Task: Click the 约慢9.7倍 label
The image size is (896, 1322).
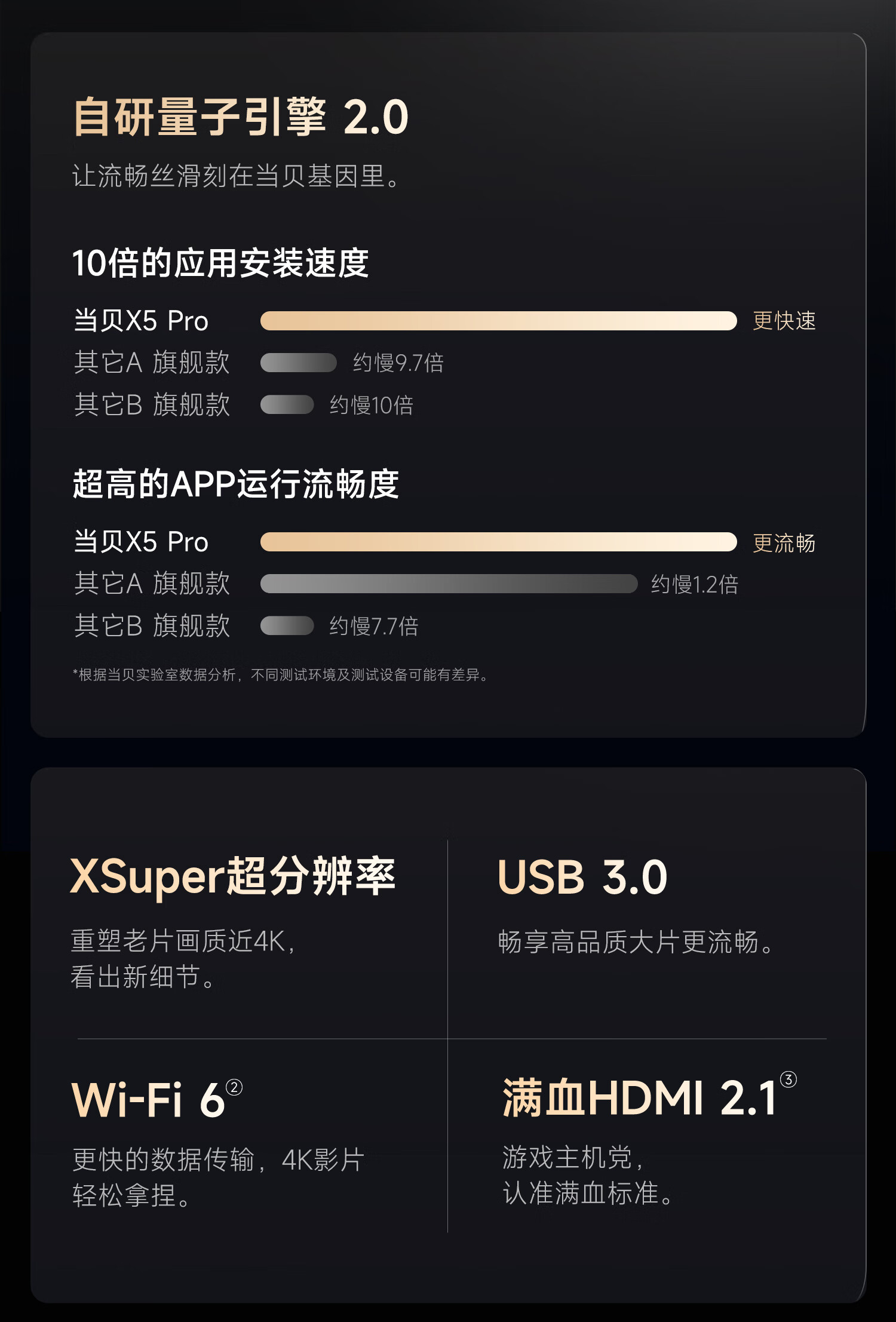Action: click(x=398, y=363)
